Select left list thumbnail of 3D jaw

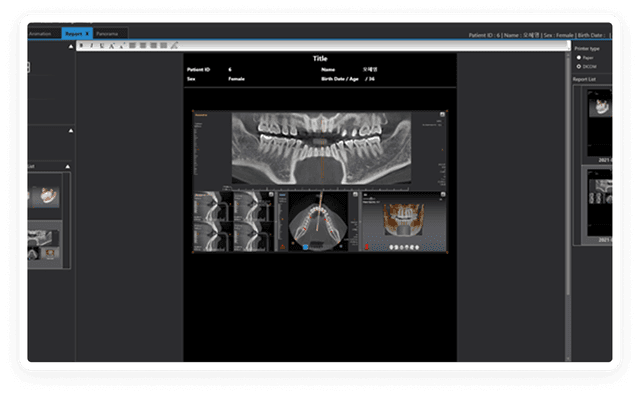(x=45, y=196)
